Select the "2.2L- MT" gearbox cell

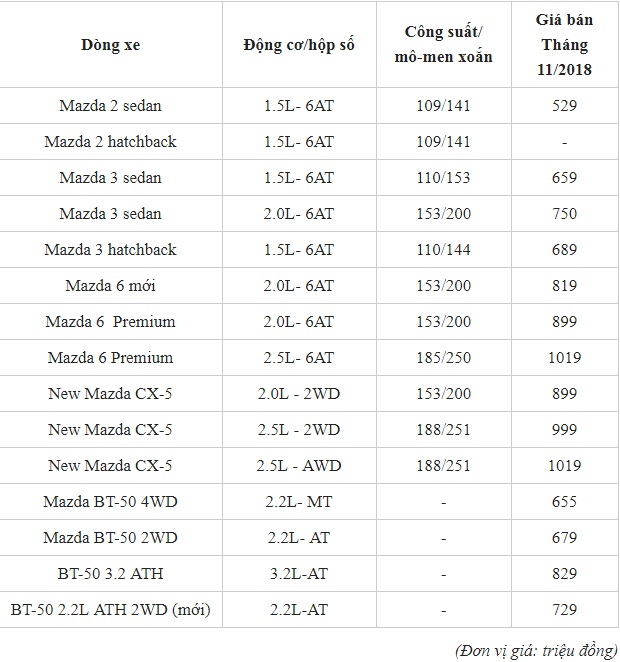(x=298, y=501)
